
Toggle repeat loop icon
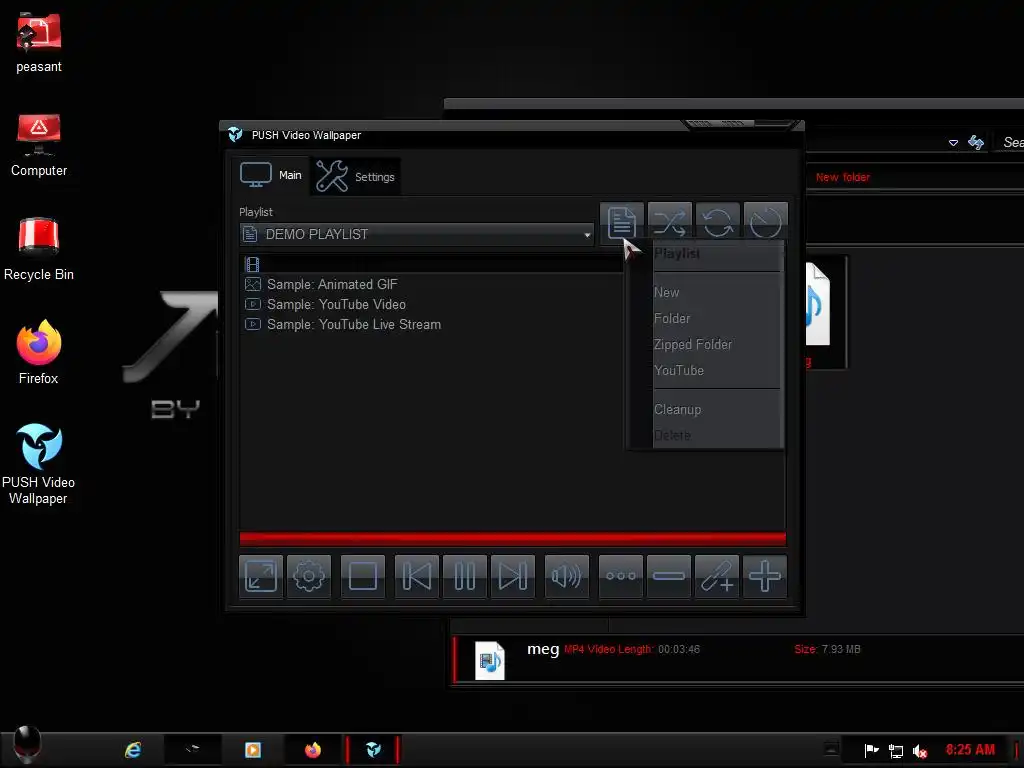[718, 222]
